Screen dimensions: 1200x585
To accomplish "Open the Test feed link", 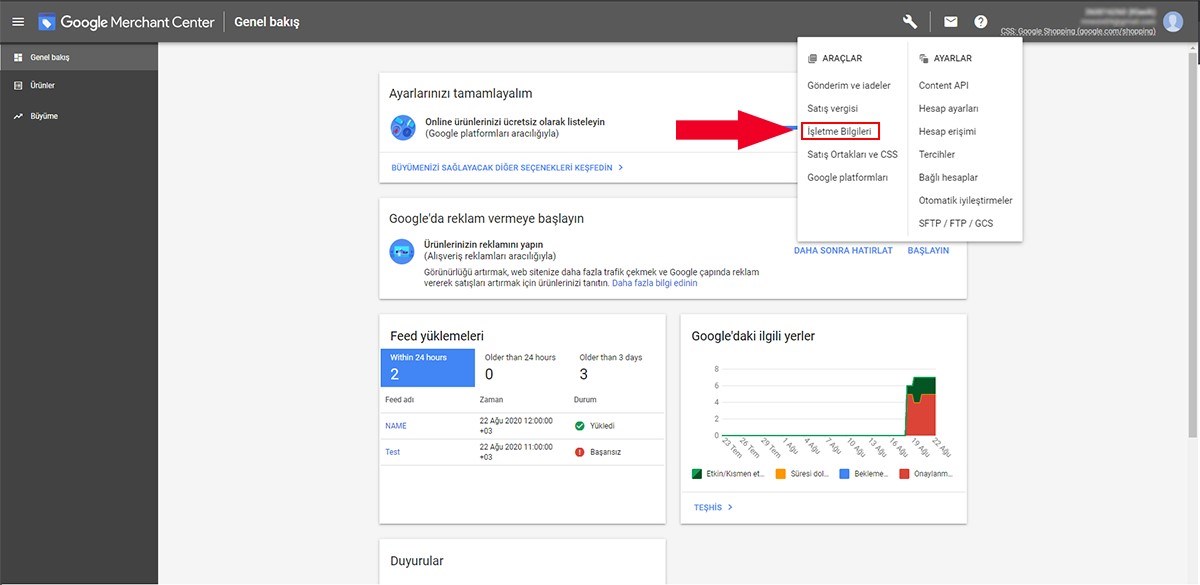I will pyautogui.click(x=392, y=452).
